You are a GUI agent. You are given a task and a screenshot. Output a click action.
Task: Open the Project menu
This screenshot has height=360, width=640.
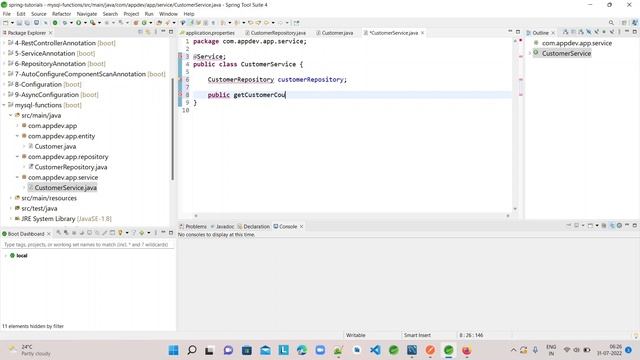131,14
